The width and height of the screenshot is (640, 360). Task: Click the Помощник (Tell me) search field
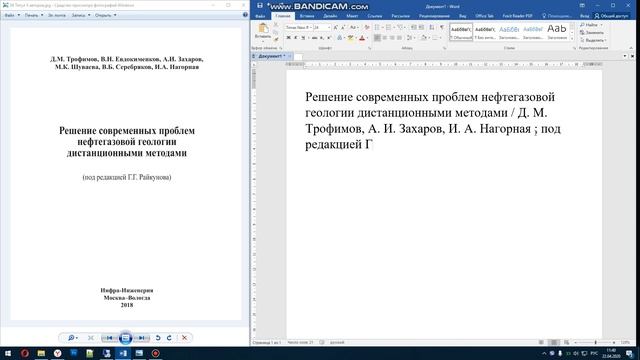click(x=557, y=16)
